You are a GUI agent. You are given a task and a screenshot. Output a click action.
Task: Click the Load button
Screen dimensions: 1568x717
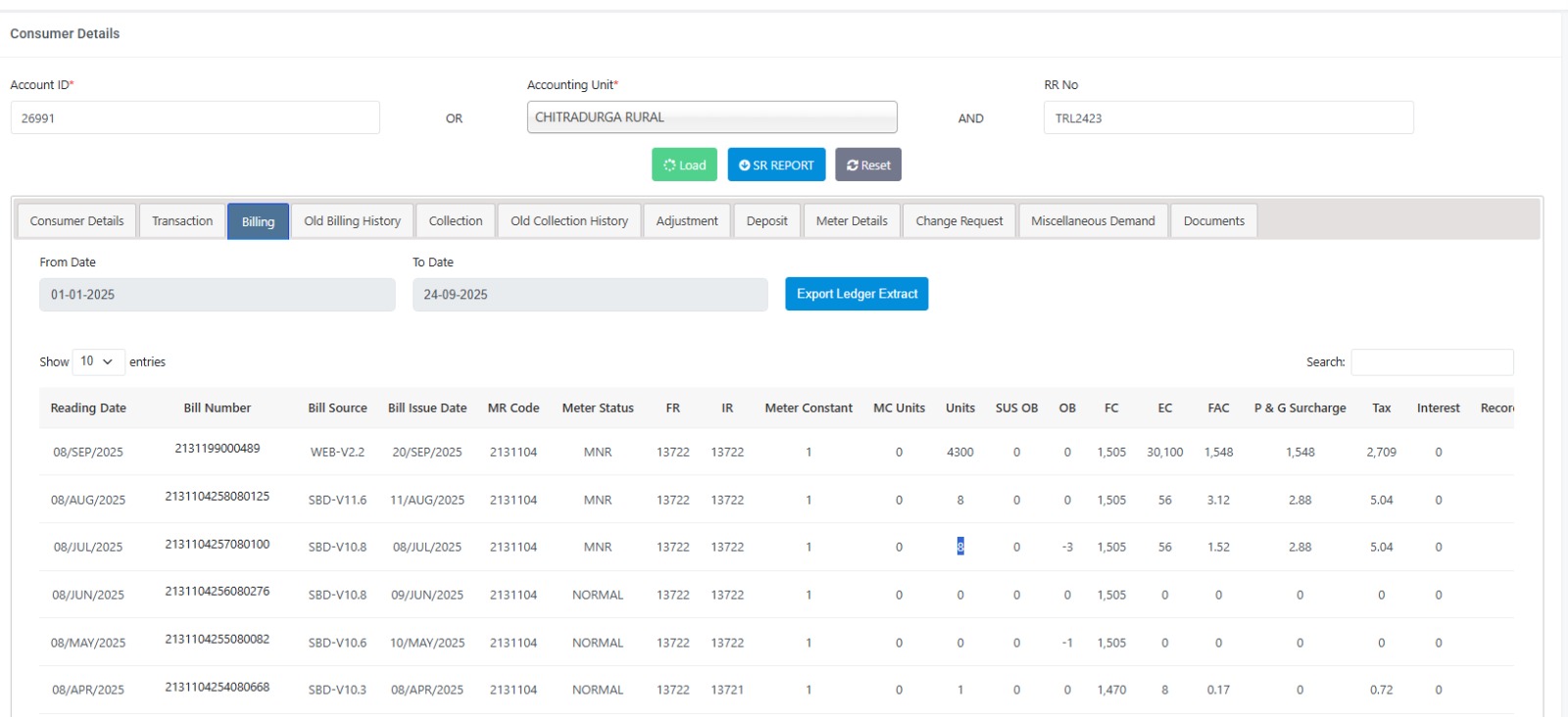coord(684,165)
